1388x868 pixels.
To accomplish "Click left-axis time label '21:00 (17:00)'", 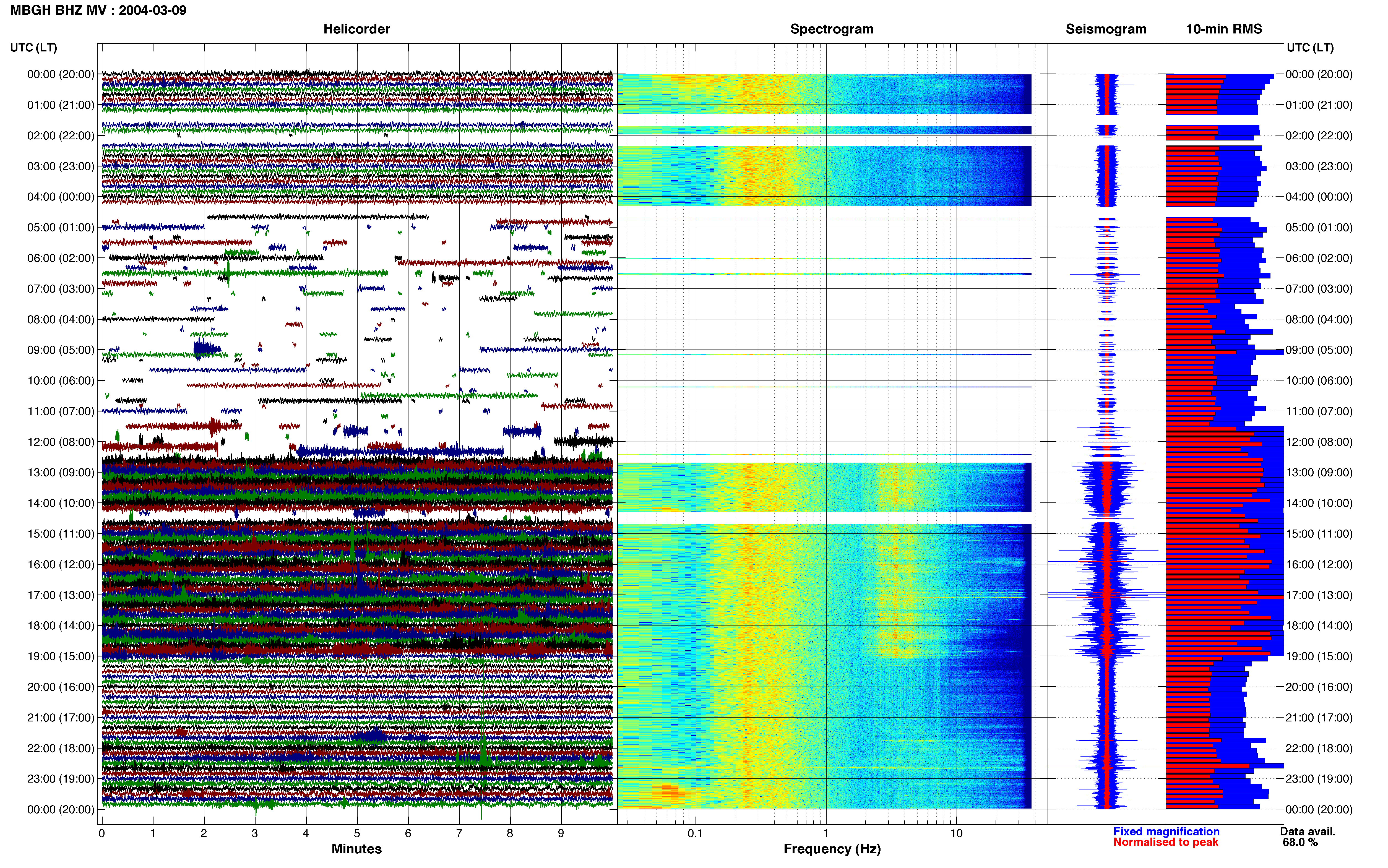I will [61, 718].
